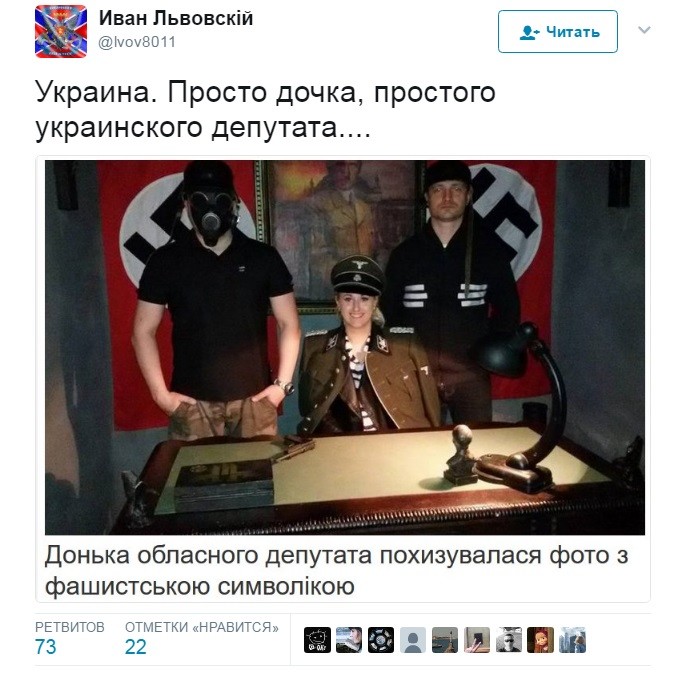Open liker avatar showing woman in hat
Image resolution: width=691 pixels, height=673 pixels.
pos(349,640)
